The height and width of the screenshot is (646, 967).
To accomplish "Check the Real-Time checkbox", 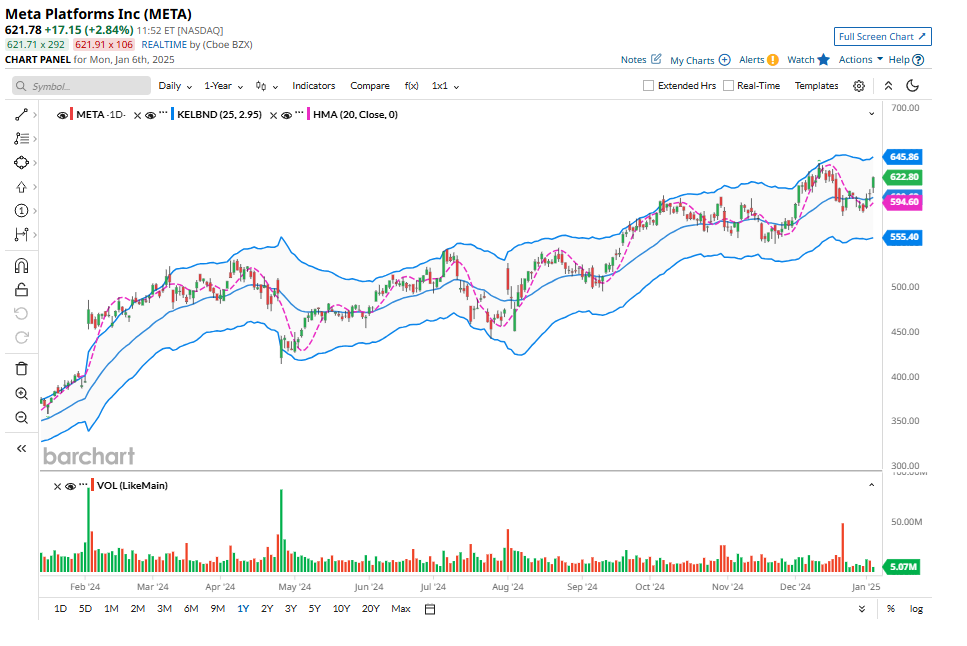I will tap(729, 86).
